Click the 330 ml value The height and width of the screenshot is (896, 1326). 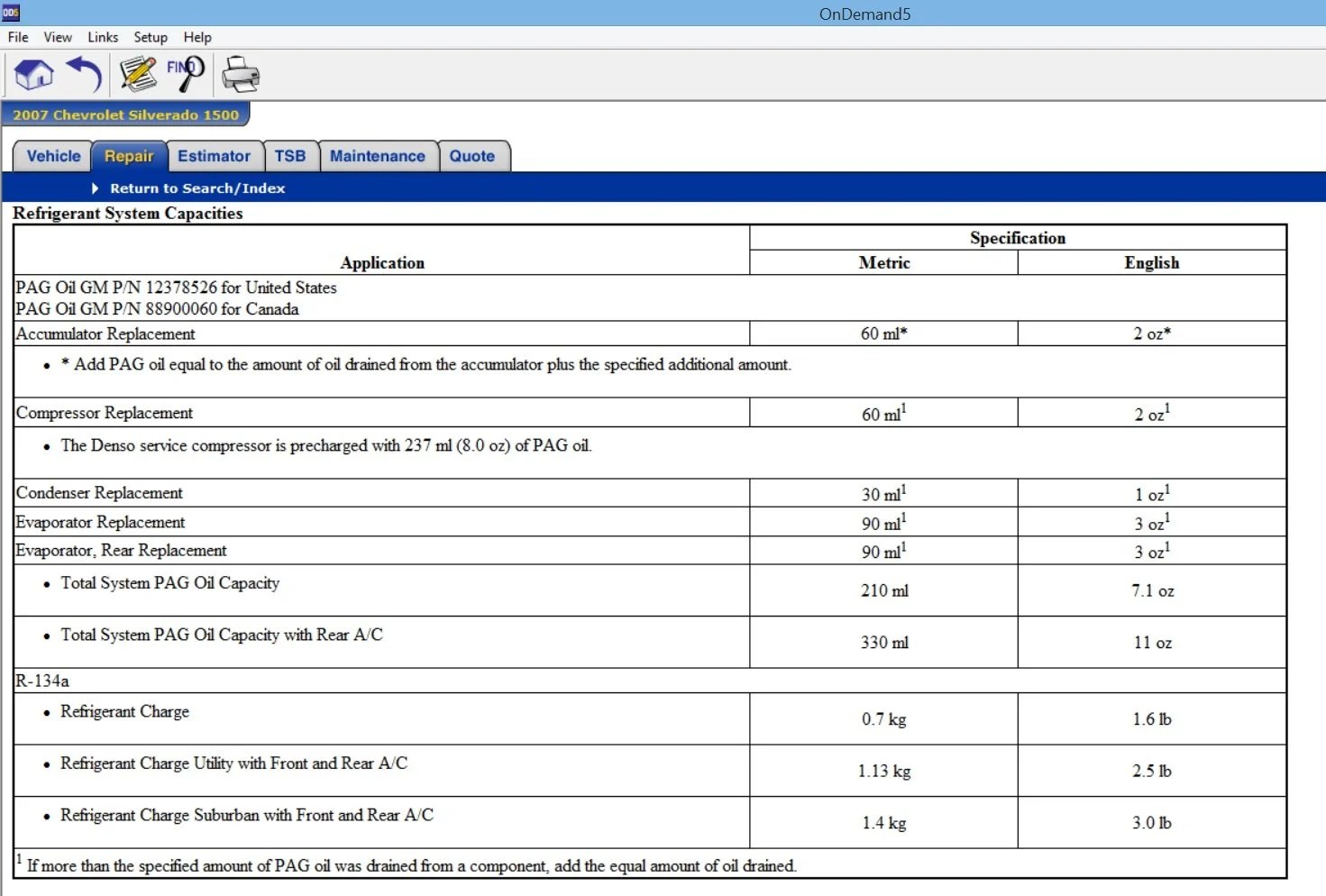884,643
